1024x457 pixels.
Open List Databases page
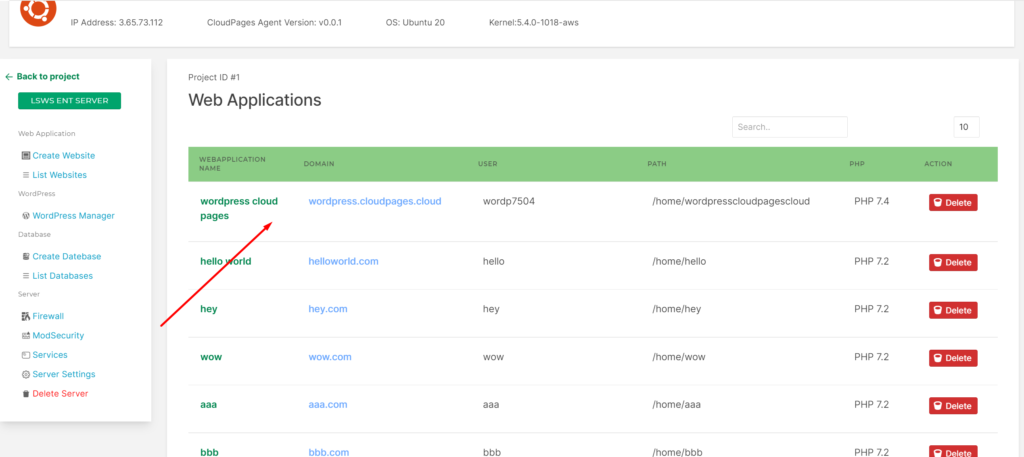tap(63, 276)
